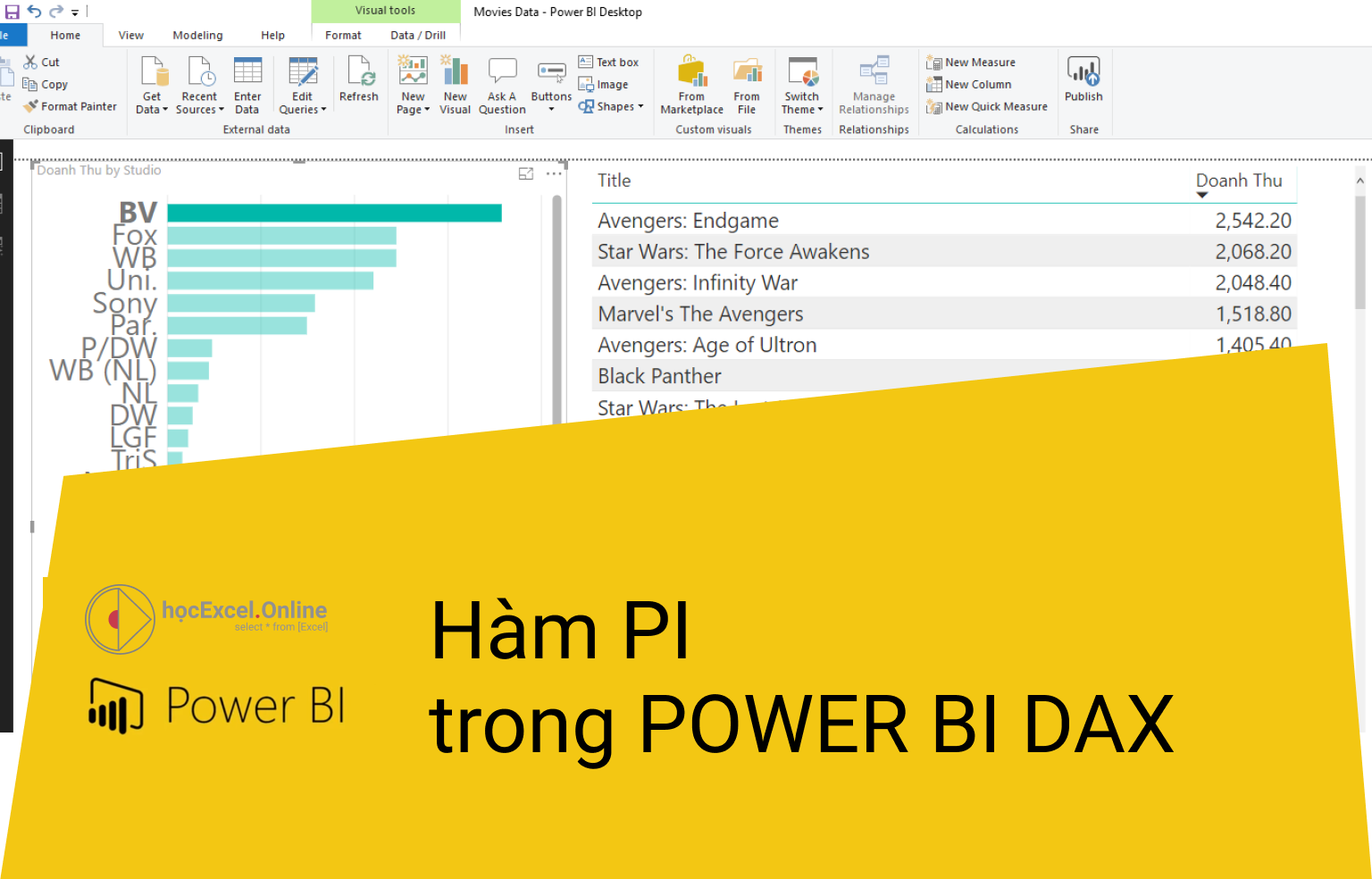The image size is (1372, 879).
Task: Select the WB bar in chart
Action: pyautogui.click(x=281, y=258)
